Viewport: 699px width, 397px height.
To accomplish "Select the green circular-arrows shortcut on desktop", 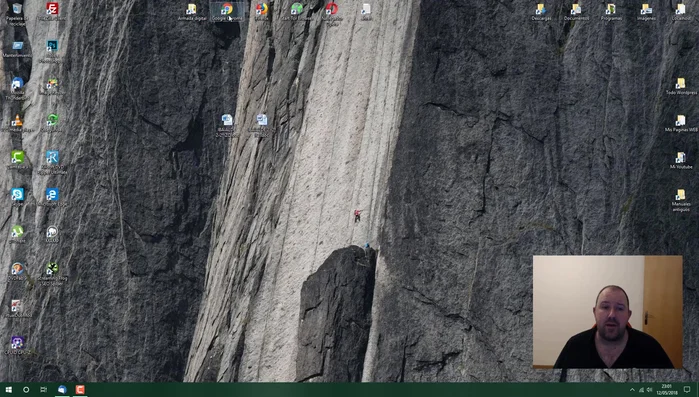I will (52, 123).
